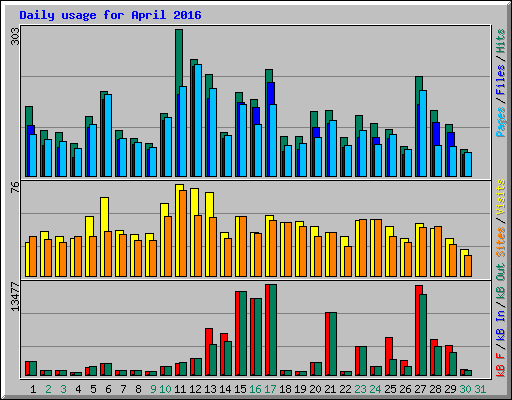Click the yellow Visits bar for day 13
This screenshot has height=400, width=512.
point(210,205)
